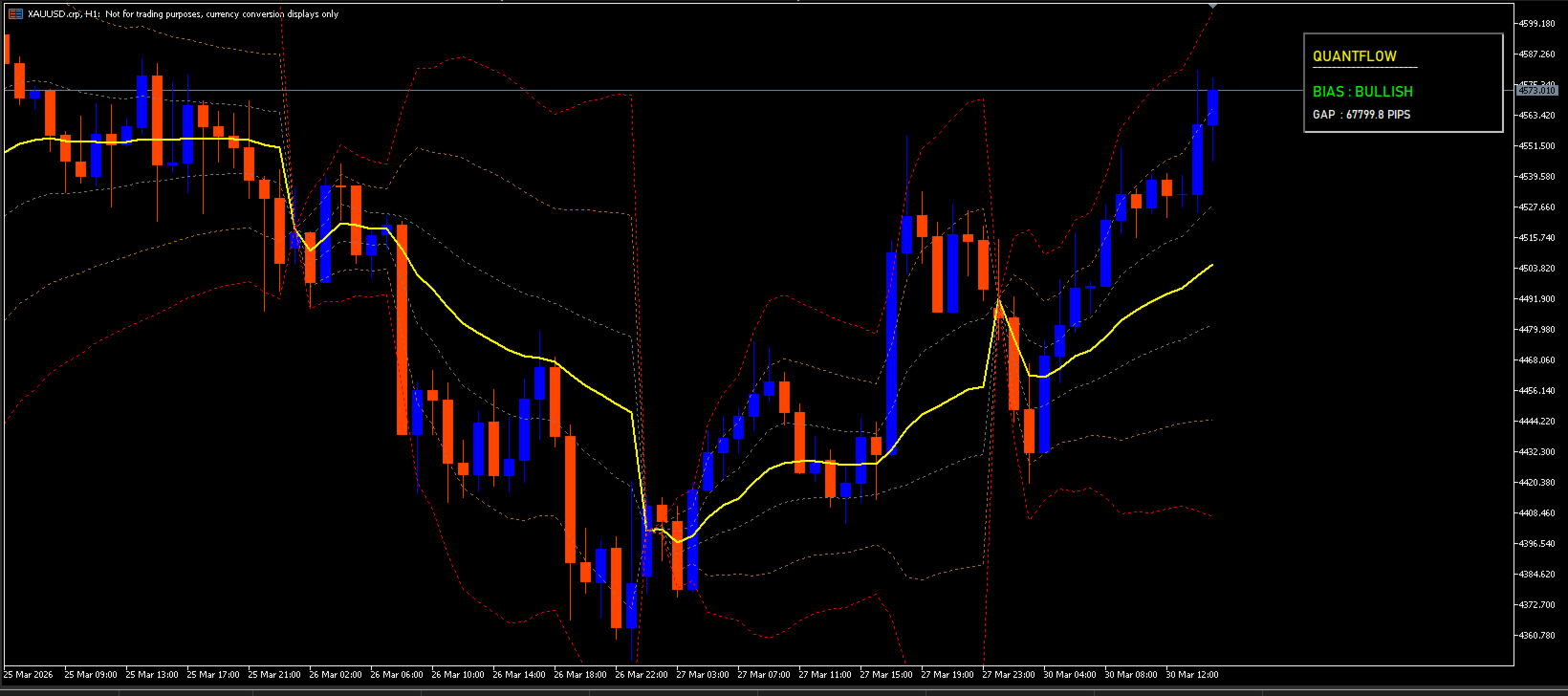The height and width of the screenshot is (696, 1568).
Task: Click the 4396.540 price scale label
Action: (1536, 544)
